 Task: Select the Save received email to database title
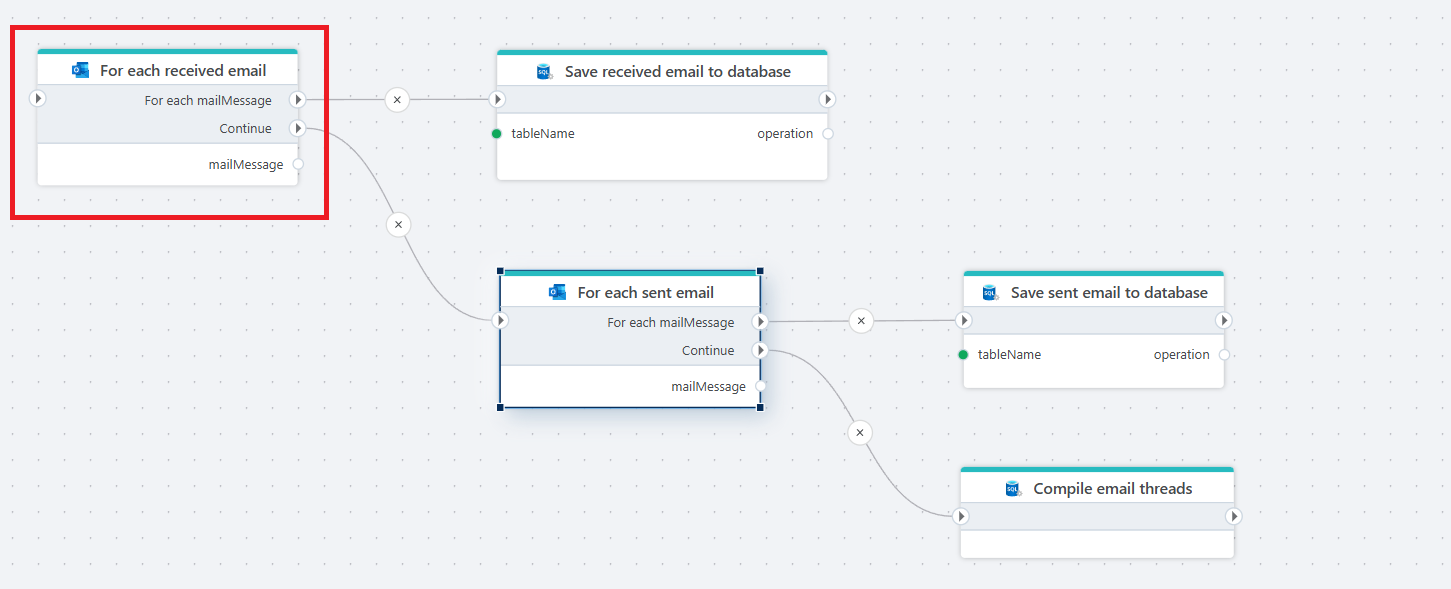[x=677, y=71]
